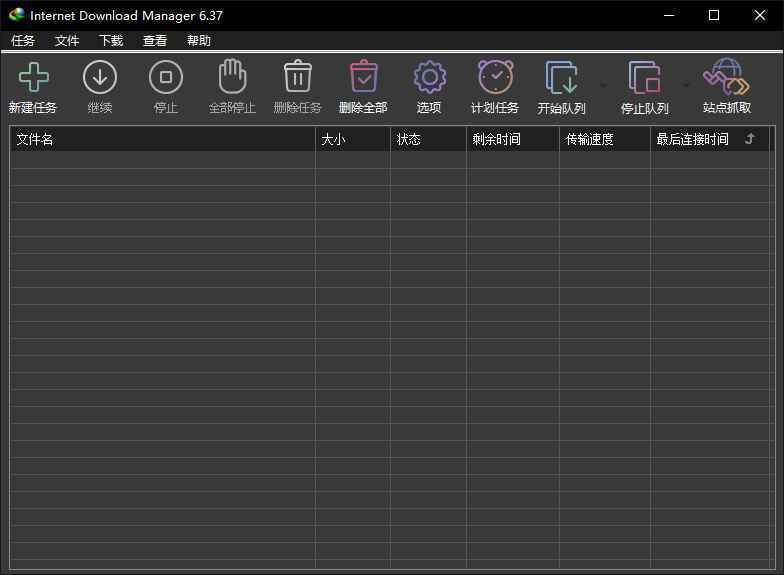Click the sort arrow in the last column header
This screenshot has width=784, height=575.
point(750,138)
